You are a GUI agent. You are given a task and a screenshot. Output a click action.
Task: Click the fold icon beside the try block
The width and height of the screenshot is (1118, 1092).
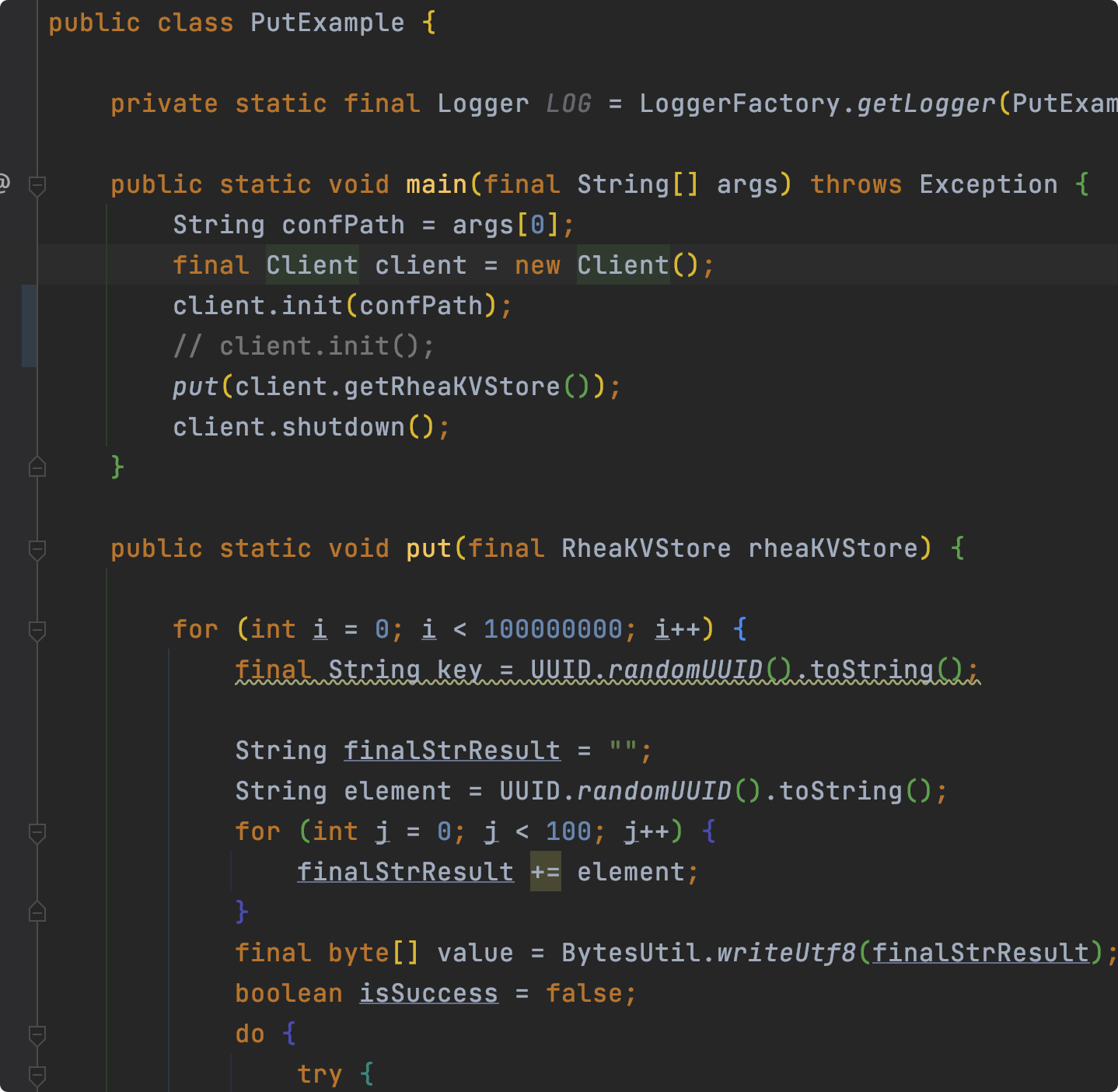pos(36,1075)
